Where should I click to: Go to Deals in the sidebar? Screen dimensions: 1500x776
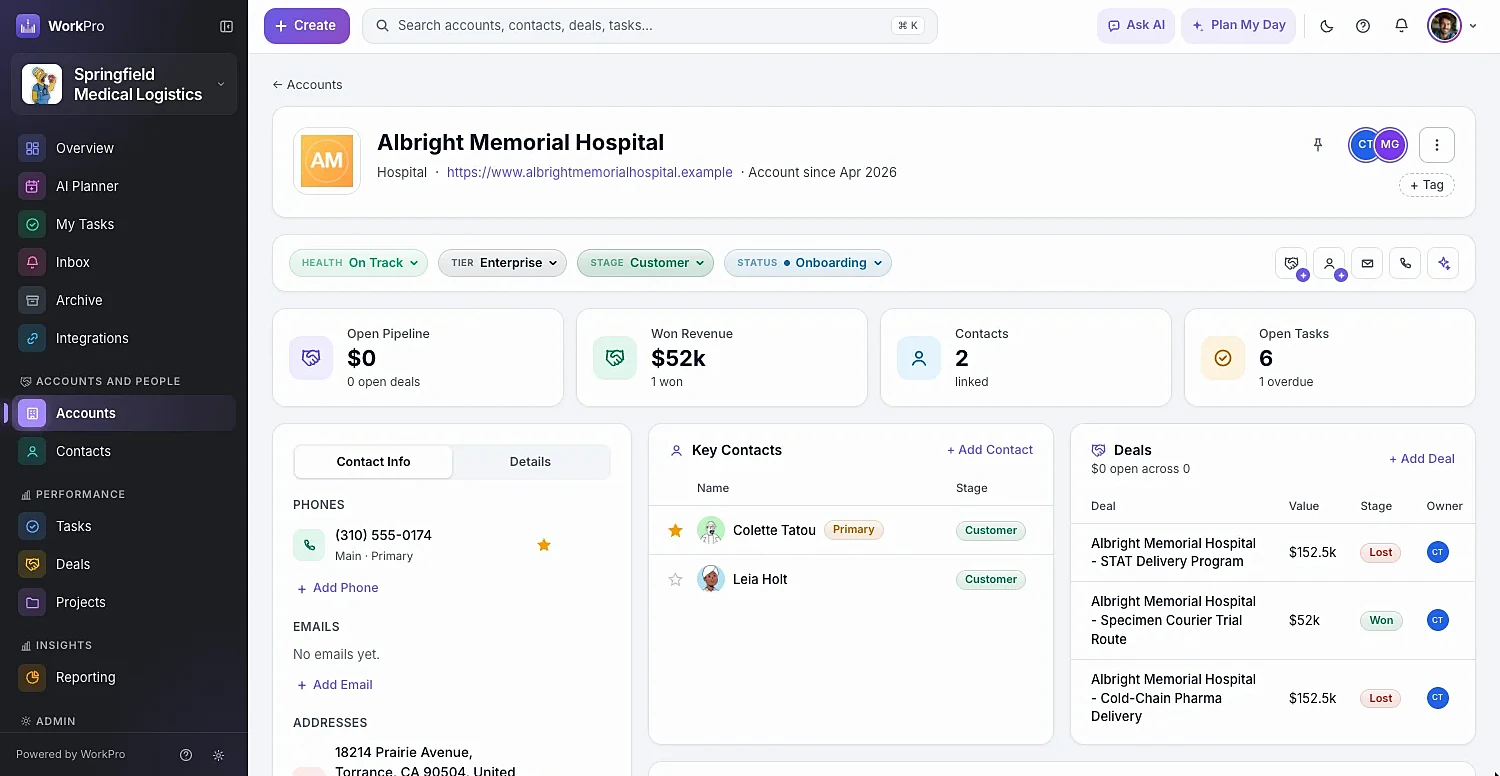124,564
